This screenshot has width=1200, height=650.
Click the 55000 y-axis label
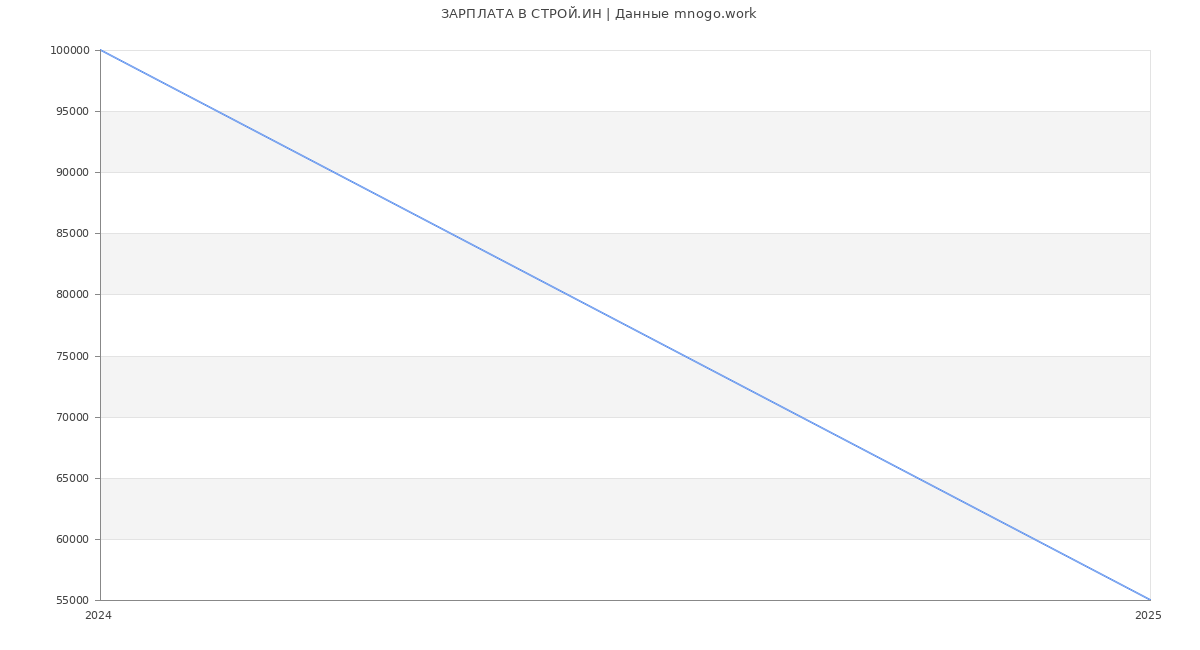[x=72, y=601]
